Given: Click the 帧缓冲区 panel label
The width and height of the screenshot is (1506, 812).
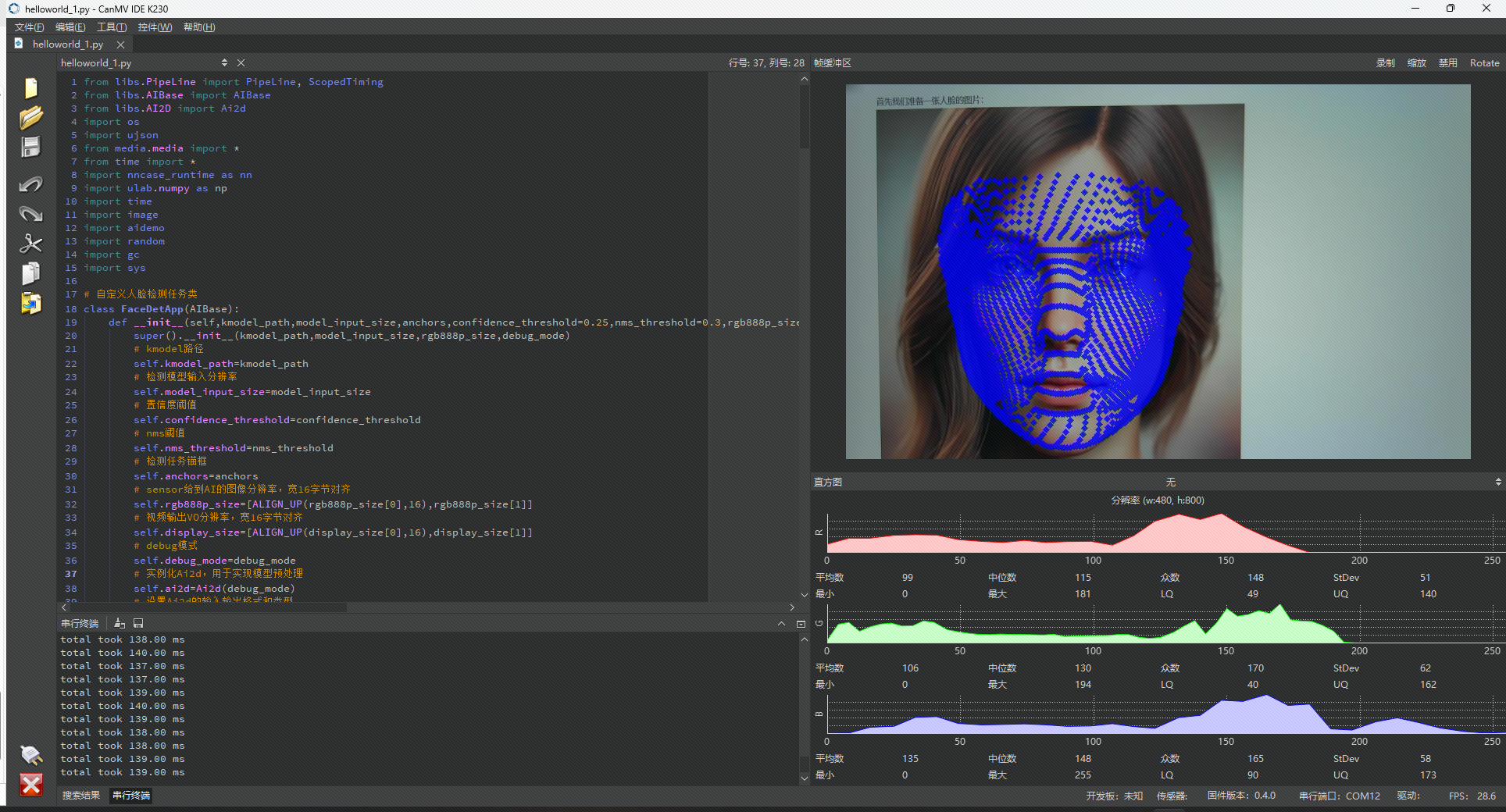Looking at the screenshot, I should point(832,63).
